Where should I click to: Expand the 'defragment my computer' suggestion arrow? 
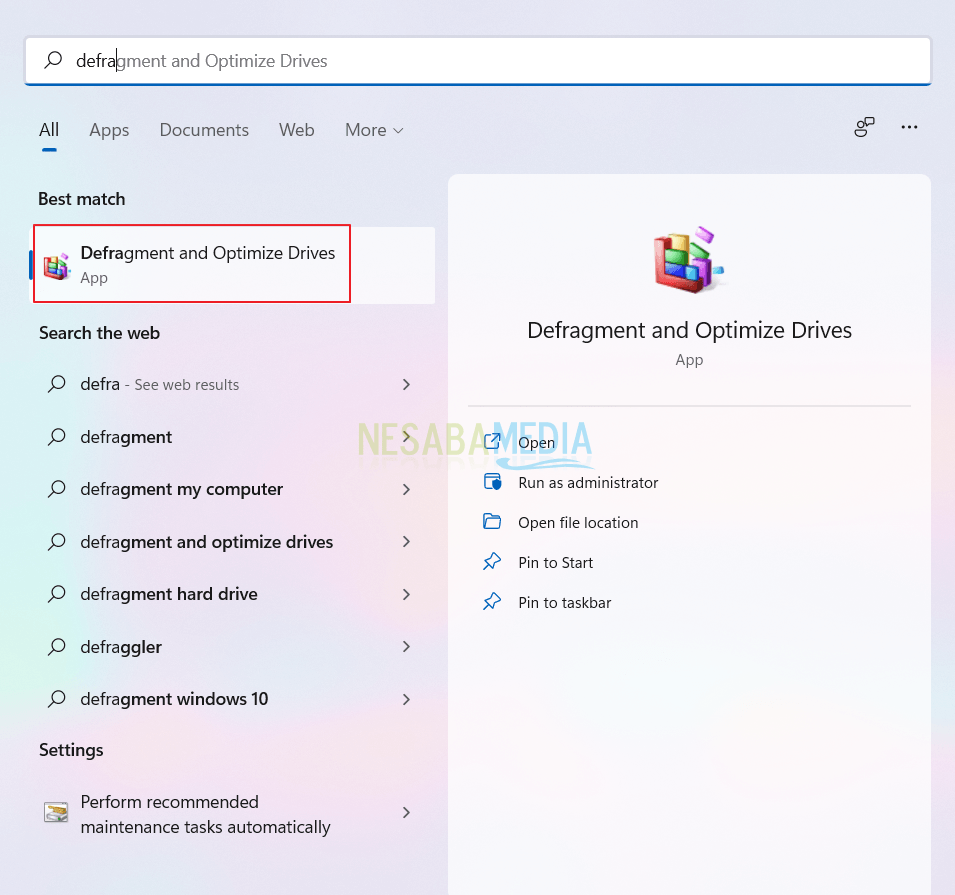click(406, 489)
